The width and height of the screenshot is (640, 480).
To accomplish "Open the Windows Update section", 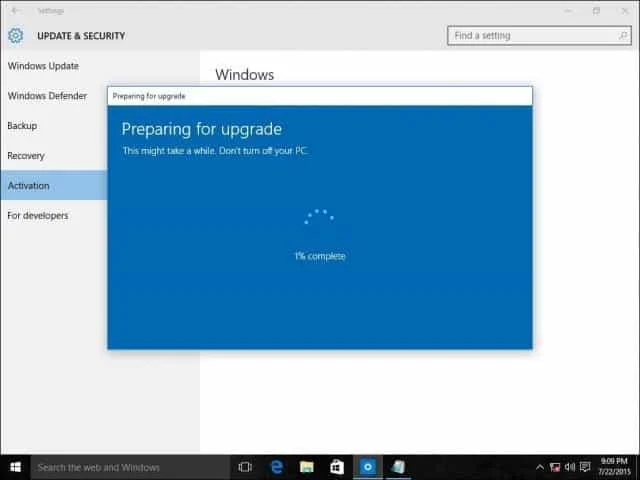I will click(x=43, y=66).
